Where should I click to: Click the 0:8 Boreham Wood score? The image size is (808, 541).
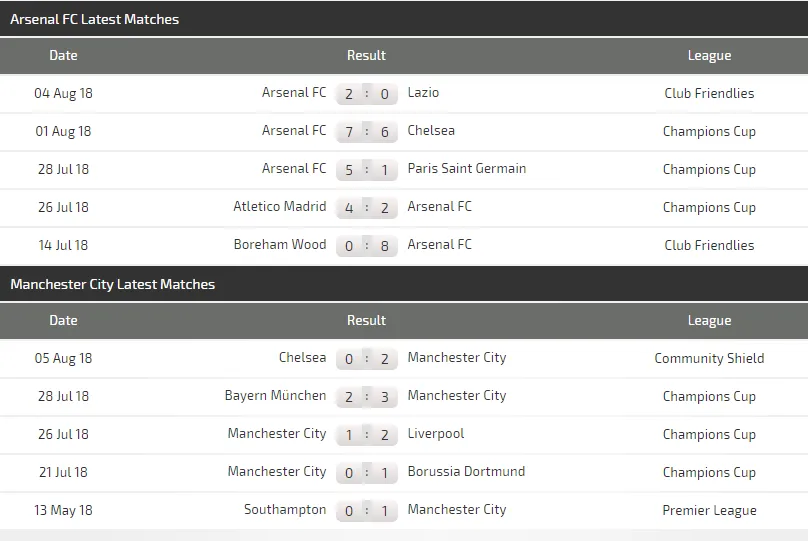[x=366, y=246]
